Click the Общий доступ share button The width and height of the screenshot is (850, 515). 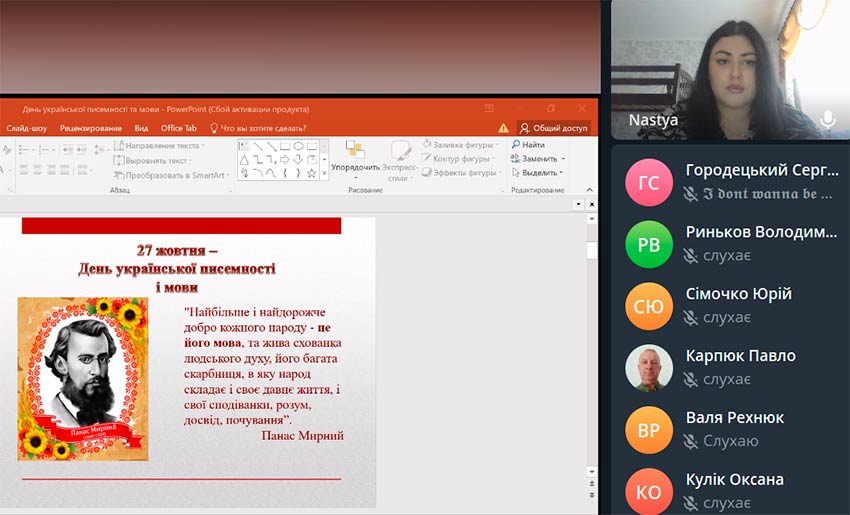click(x=553, y=128)
